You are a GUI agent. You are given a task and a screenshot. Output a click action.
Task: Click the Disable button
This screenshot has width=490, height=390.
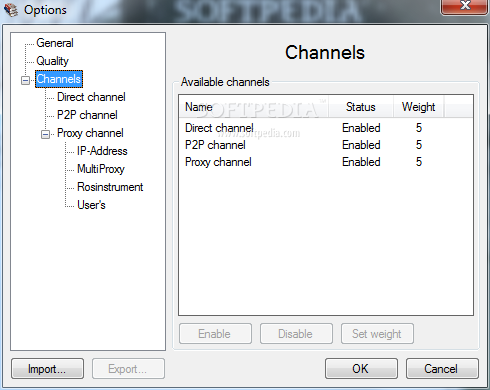296,334
